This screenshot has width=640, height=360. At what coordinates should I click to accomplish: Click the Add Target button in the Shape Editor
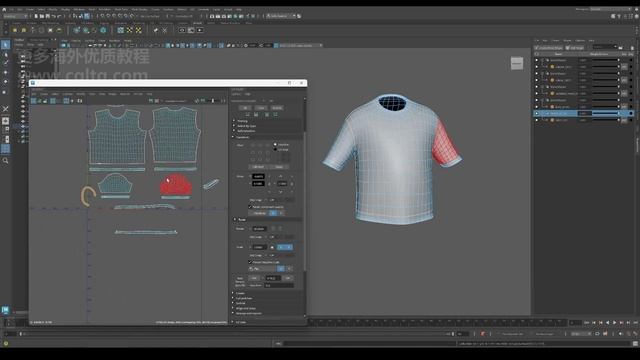pyautogui.click(x=576, y=48)
